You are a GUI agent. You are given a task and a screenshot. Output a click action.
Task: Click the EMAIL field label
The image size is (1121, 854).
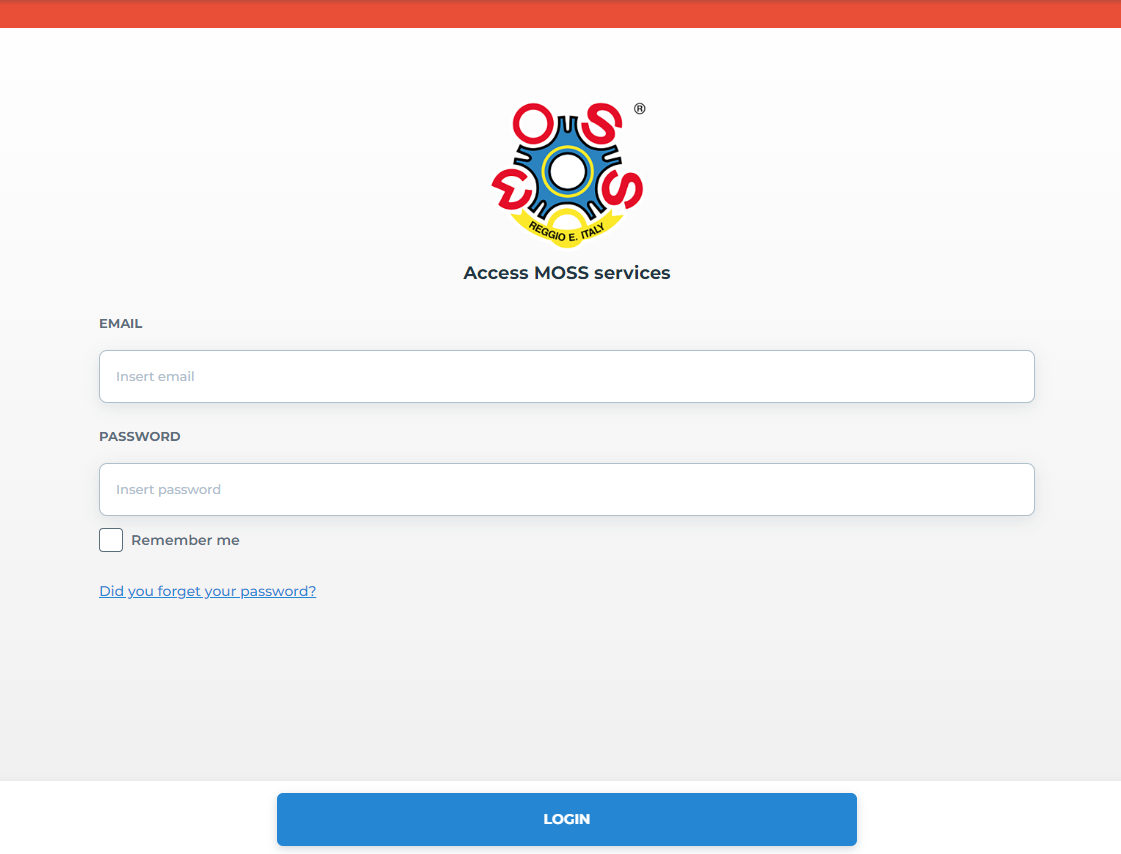coord(121,324)
